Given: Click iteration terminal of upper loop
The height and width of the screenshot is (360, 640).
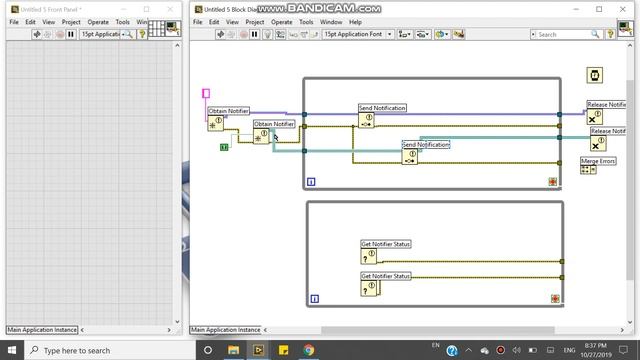Looking at the screenshot, I should point(311,182).
